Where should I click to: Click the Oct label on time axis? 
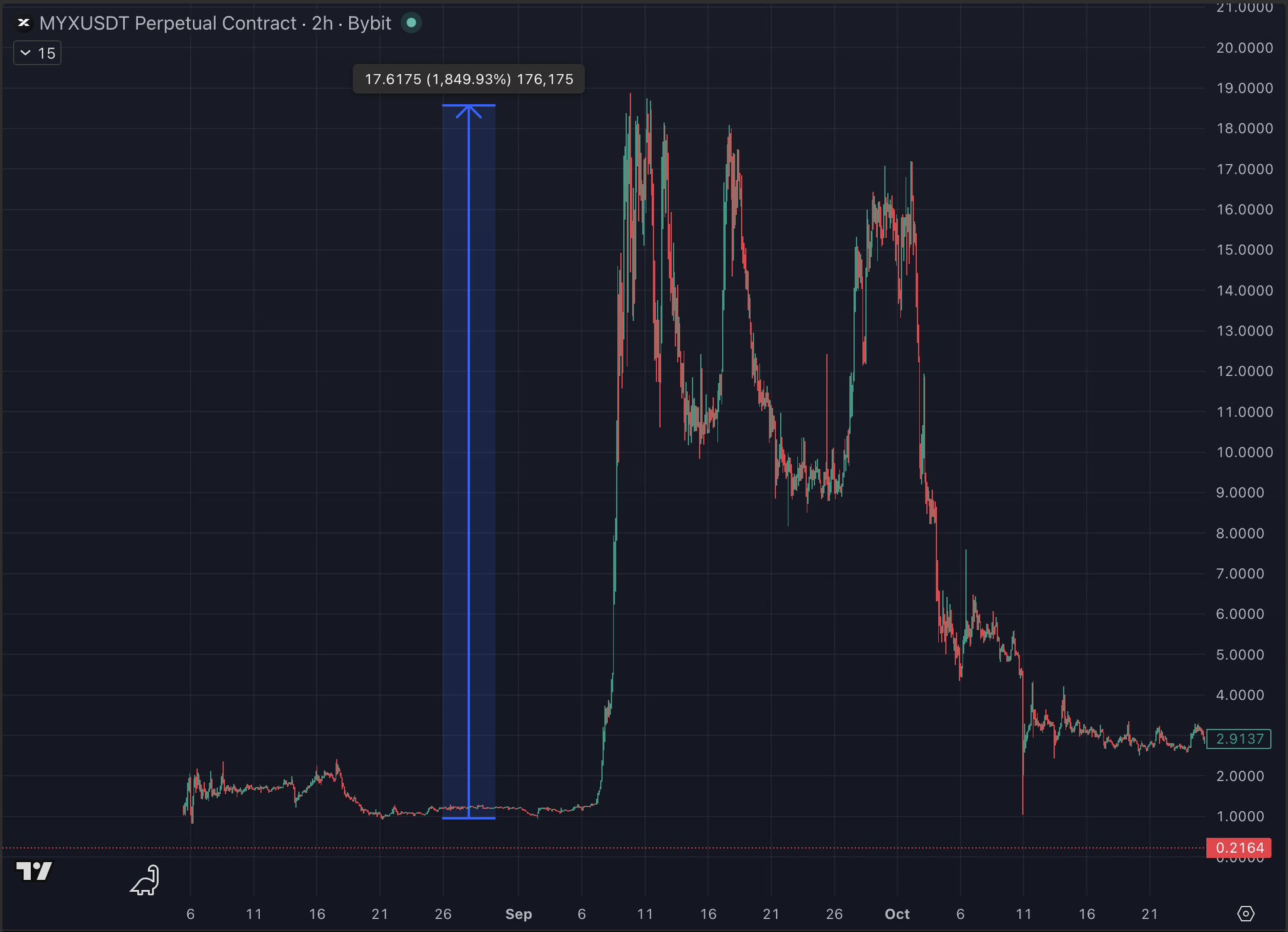[897, 914]
